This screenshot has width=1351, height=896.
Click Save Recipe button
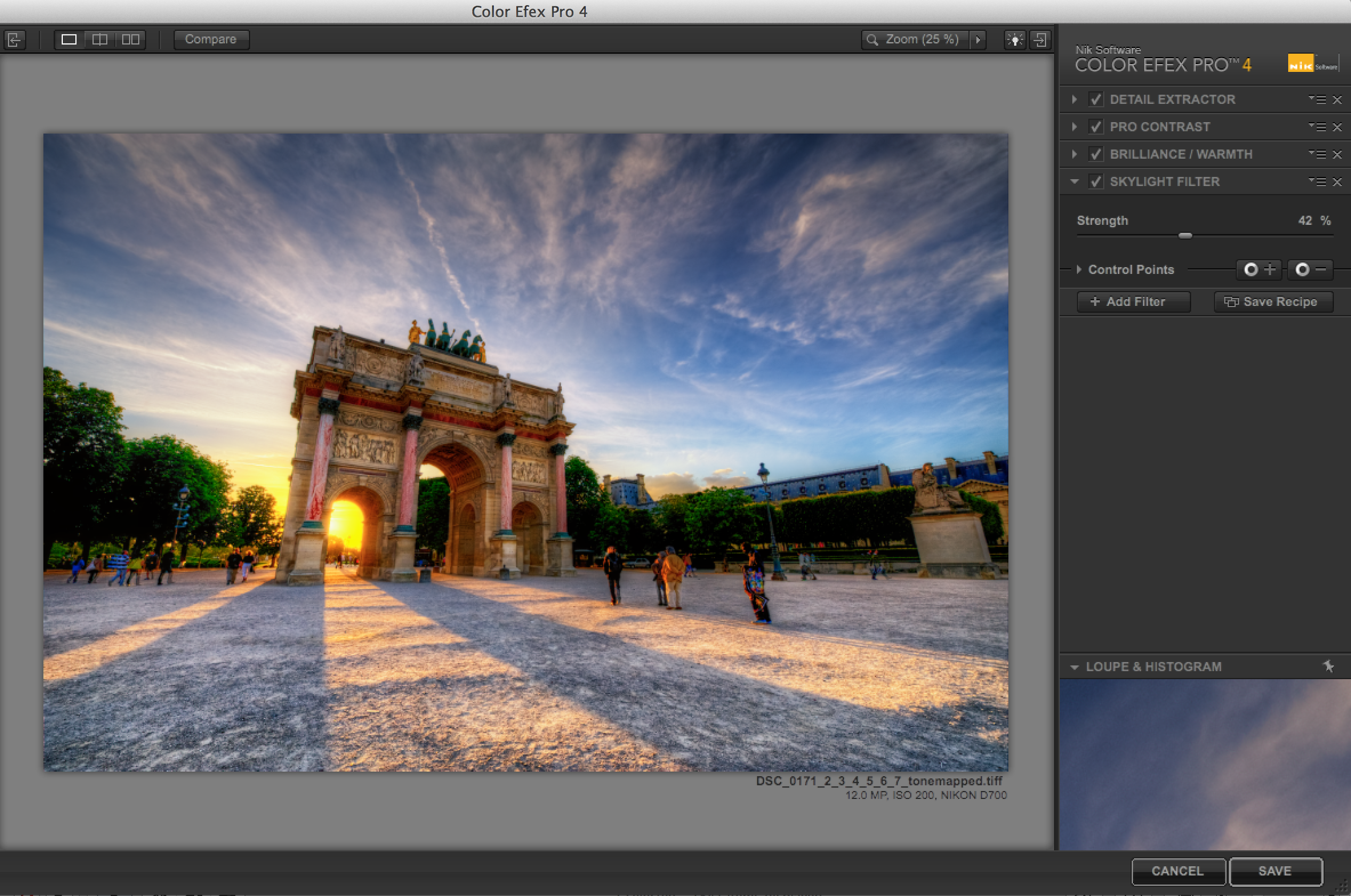tap(1273, 302)
